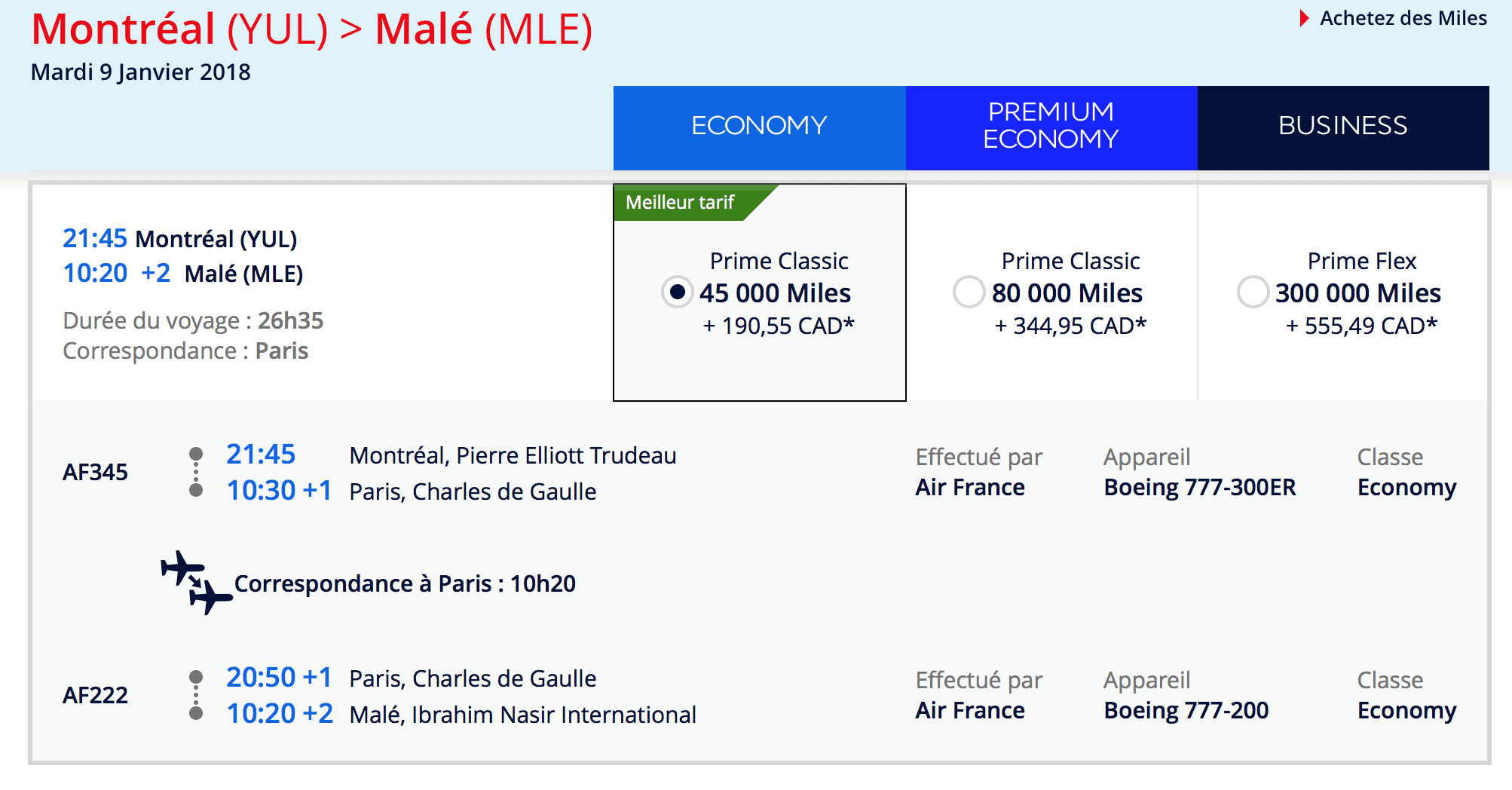This screenshot has height=790, width=1512.
Task: Switch to the Economy cabin tab
Action: 759,126
